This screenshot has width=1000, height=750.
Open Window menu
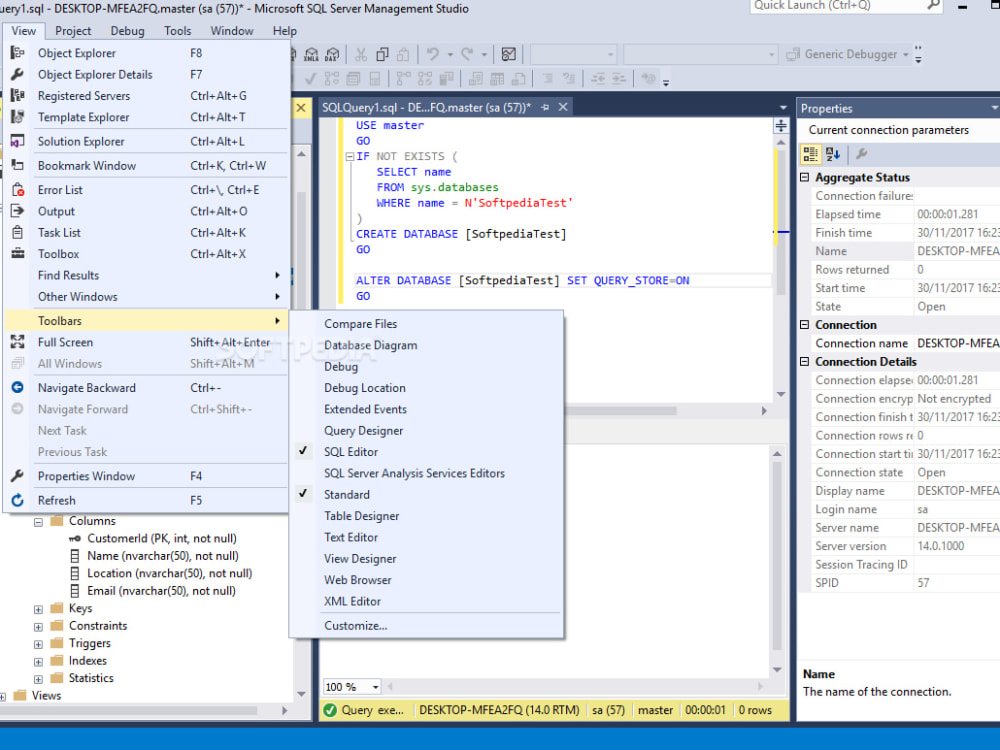(232, 31)
